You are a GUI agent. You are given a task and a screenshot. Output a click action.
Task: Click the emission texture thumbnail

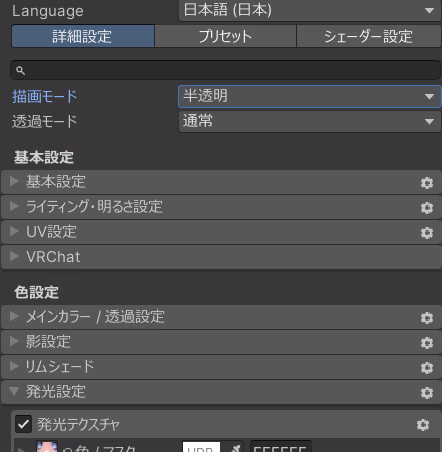[47, 447]
